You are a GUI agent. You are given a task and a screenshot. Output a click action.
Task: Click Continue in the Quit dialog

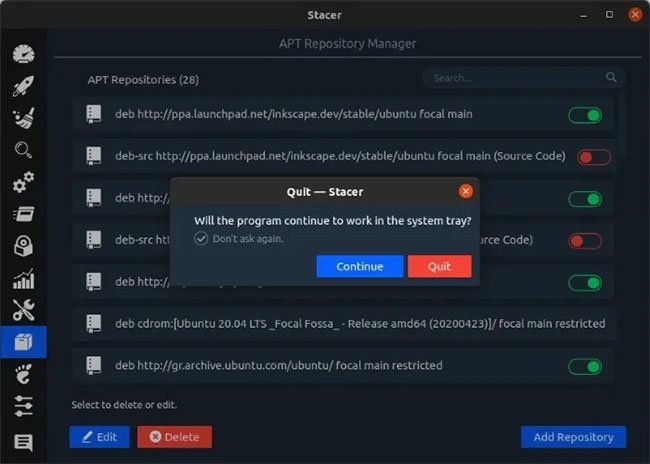tap(359, 266)
